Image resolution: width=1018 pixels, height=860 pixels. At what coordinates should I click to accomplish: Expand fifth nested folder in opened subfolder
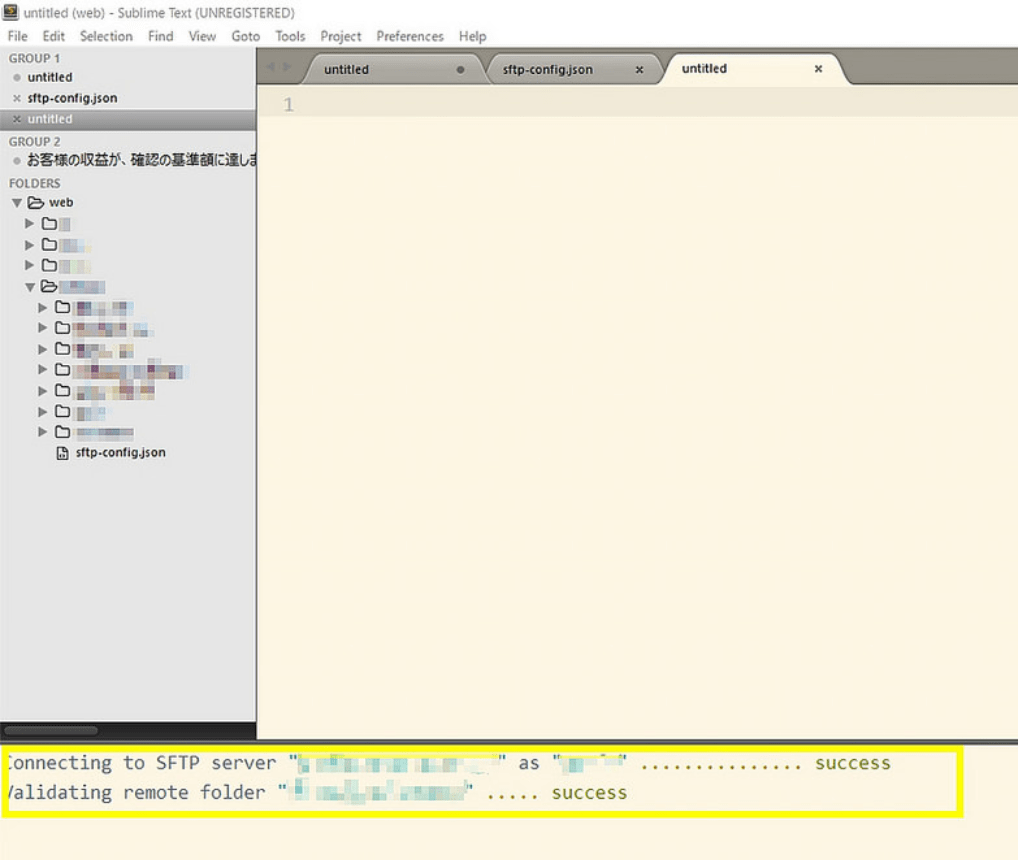pyautogui.click(x=43, y=391)
